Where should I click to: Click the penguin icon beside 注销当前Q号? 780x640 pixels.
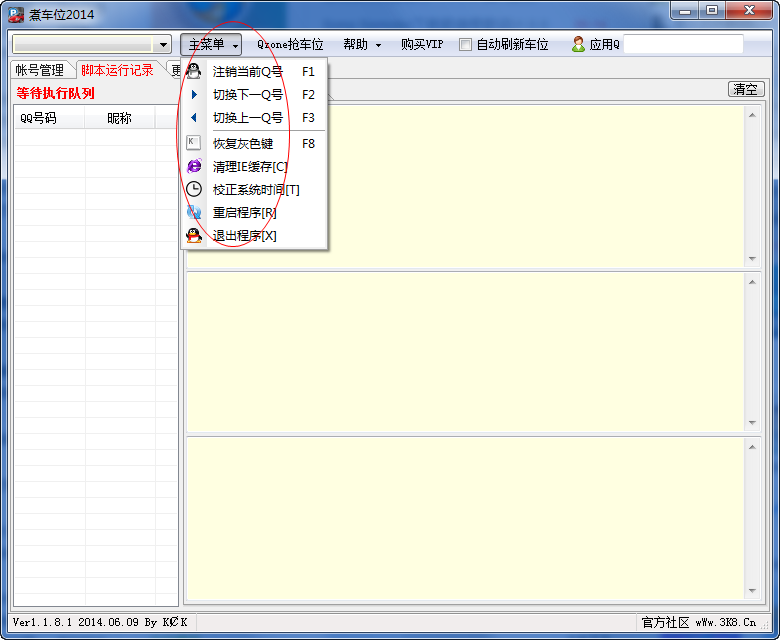click(194, 71)
